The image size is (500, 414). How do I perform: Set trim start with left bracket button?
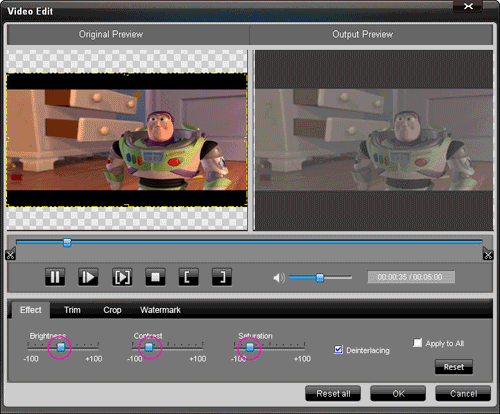(x=189, y=277)
